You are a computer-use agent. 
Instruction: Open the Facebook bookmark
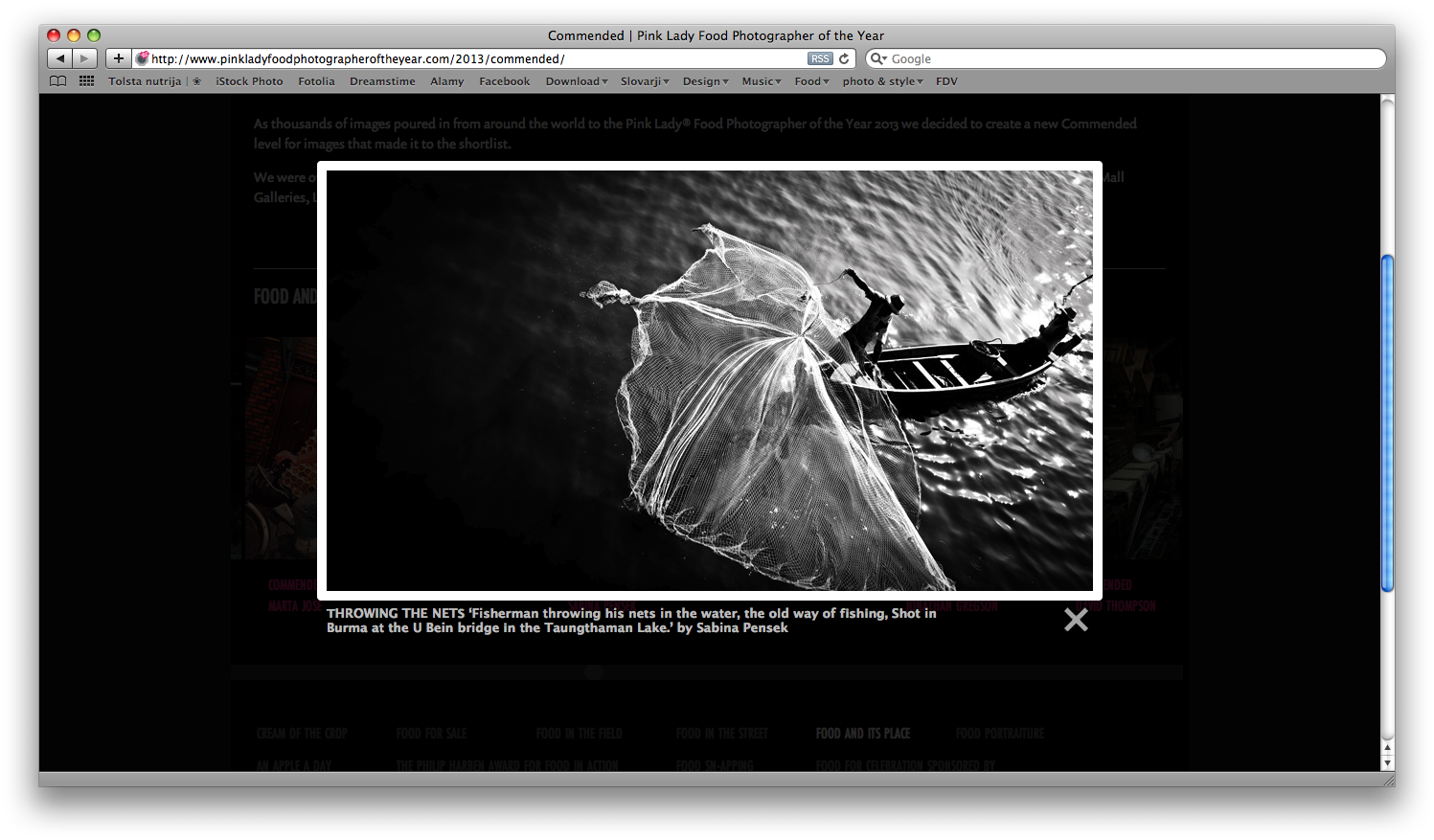(x=504, y=81)
